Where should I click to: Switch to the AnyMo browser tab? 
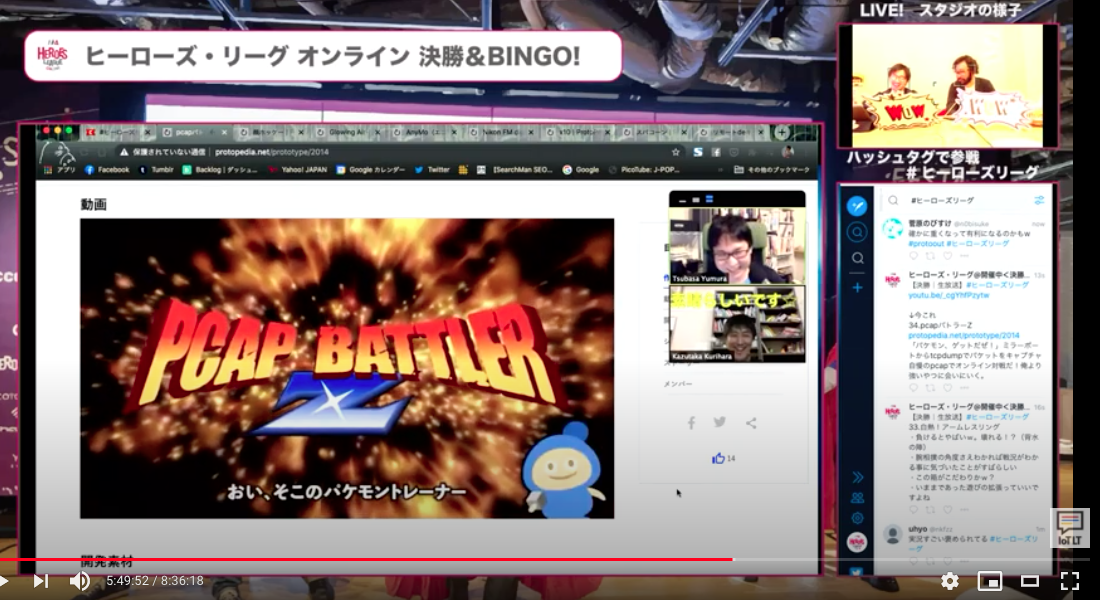(x=425, y=132)
